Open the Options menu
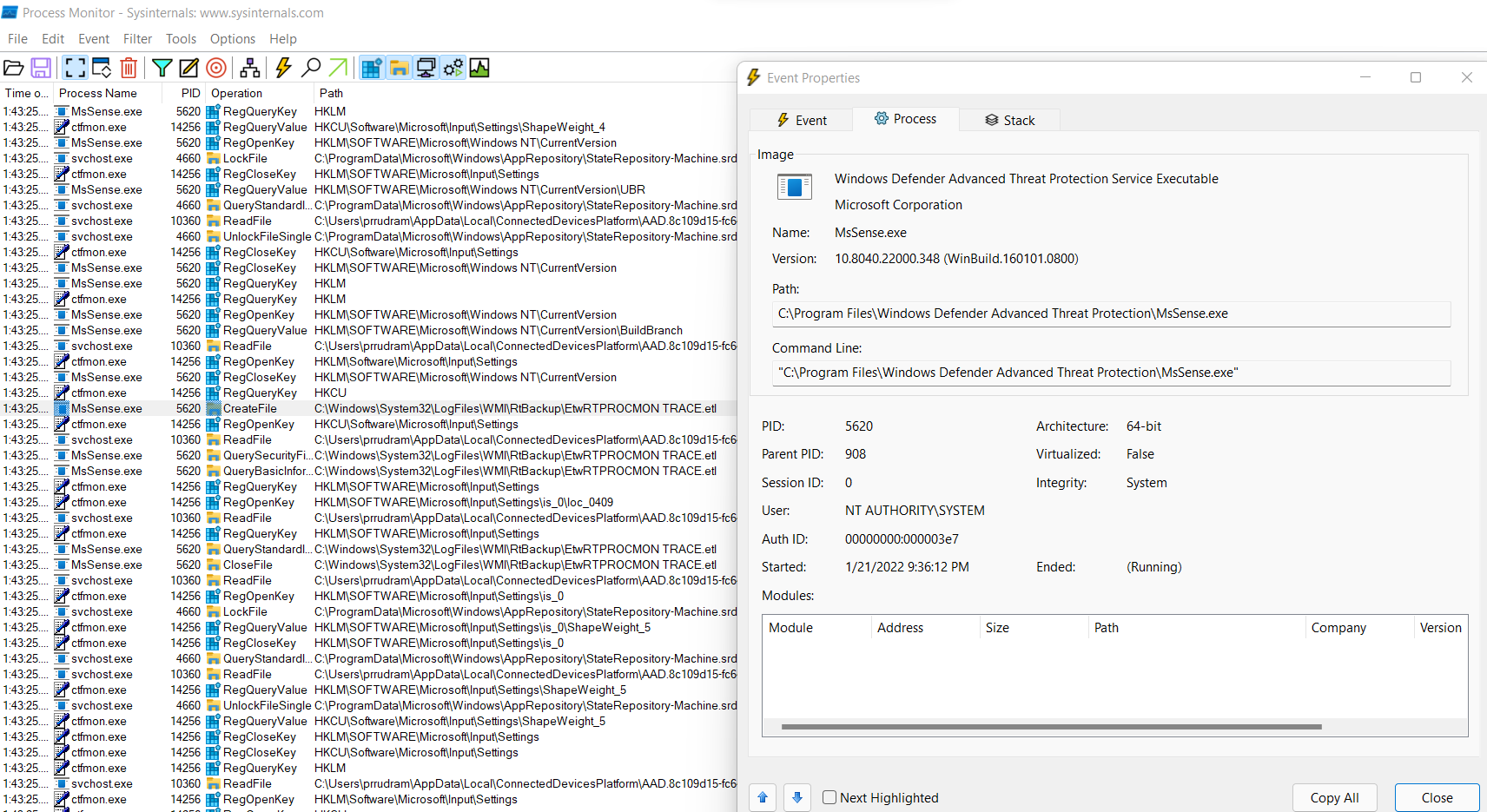 pyautogui.click(x=233, y=39)
